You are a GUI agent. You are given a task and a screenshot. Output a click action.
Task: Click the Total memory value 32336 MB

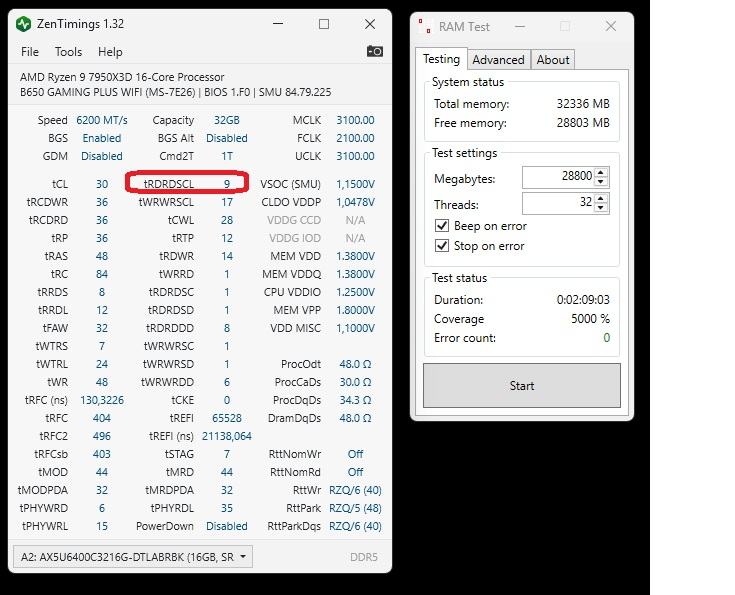pos(583,104)
